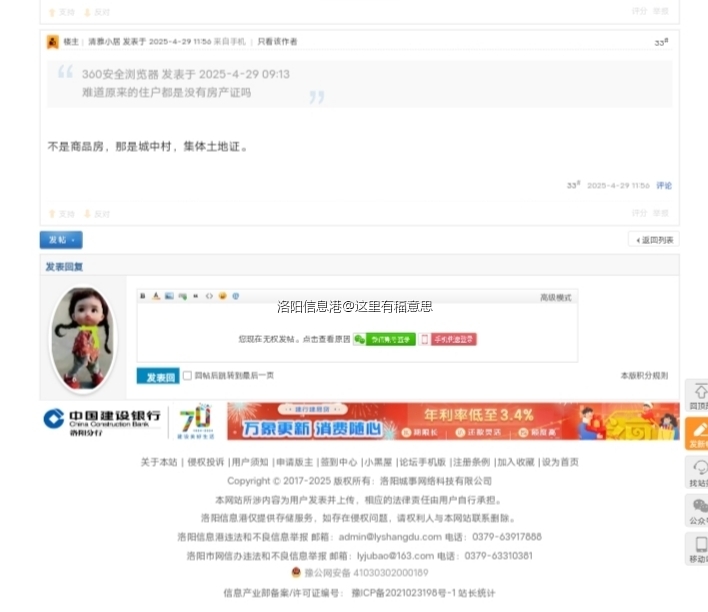The image size is (708, 612).
Task: Switch the editor to 高级模式
Action: pos(555,297)
